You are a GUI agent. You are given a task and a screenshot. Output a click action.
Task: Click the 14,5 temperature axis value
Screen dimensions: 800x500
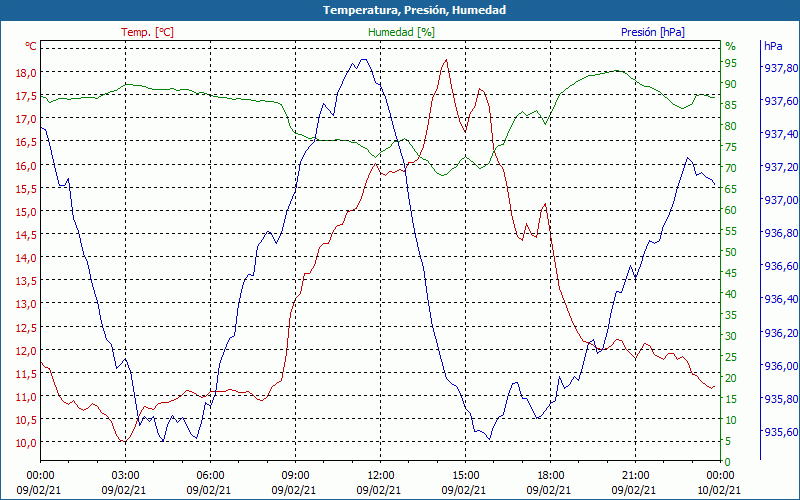click(27, 235)
